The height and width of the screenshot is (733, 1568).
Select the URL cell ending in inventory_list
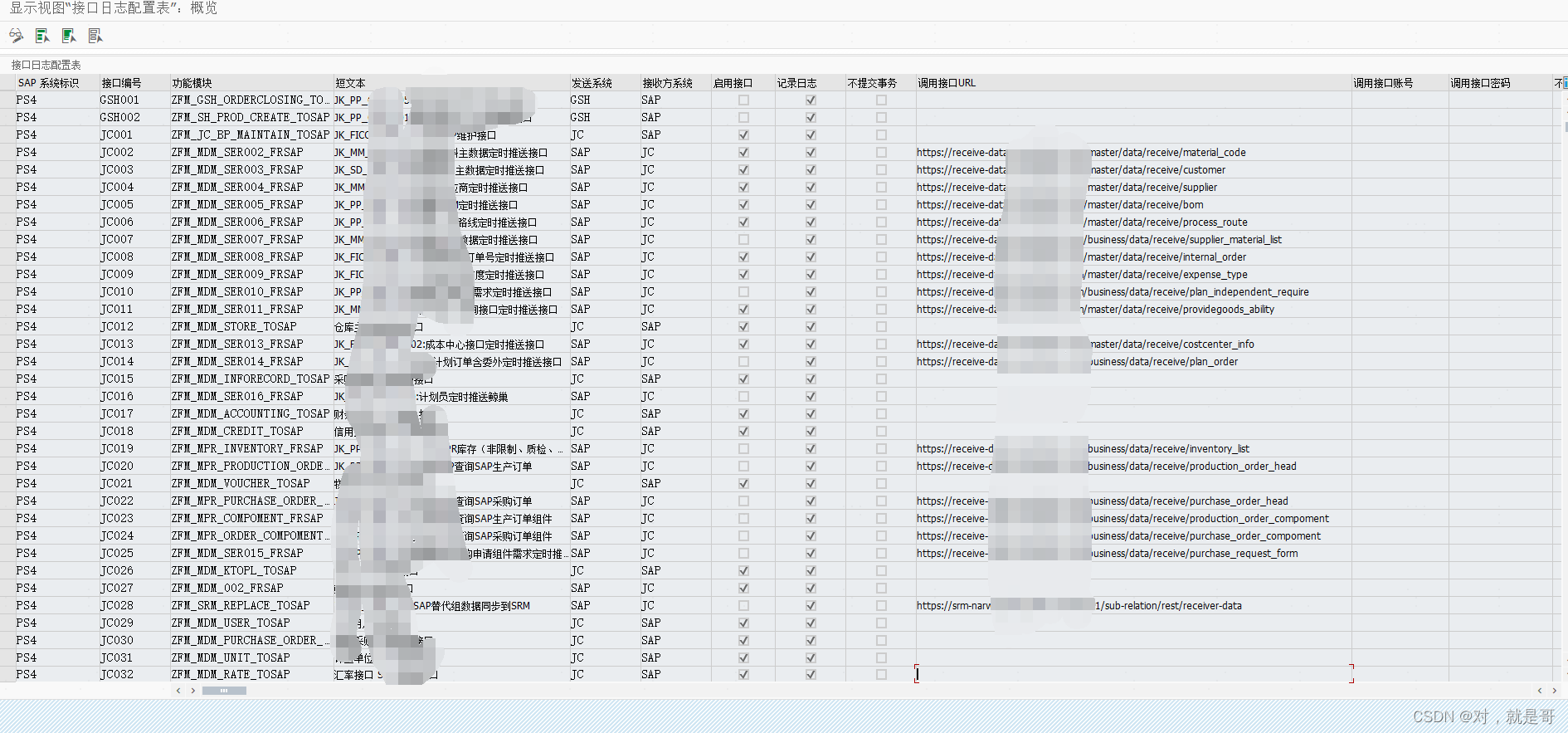(1133, 448)
